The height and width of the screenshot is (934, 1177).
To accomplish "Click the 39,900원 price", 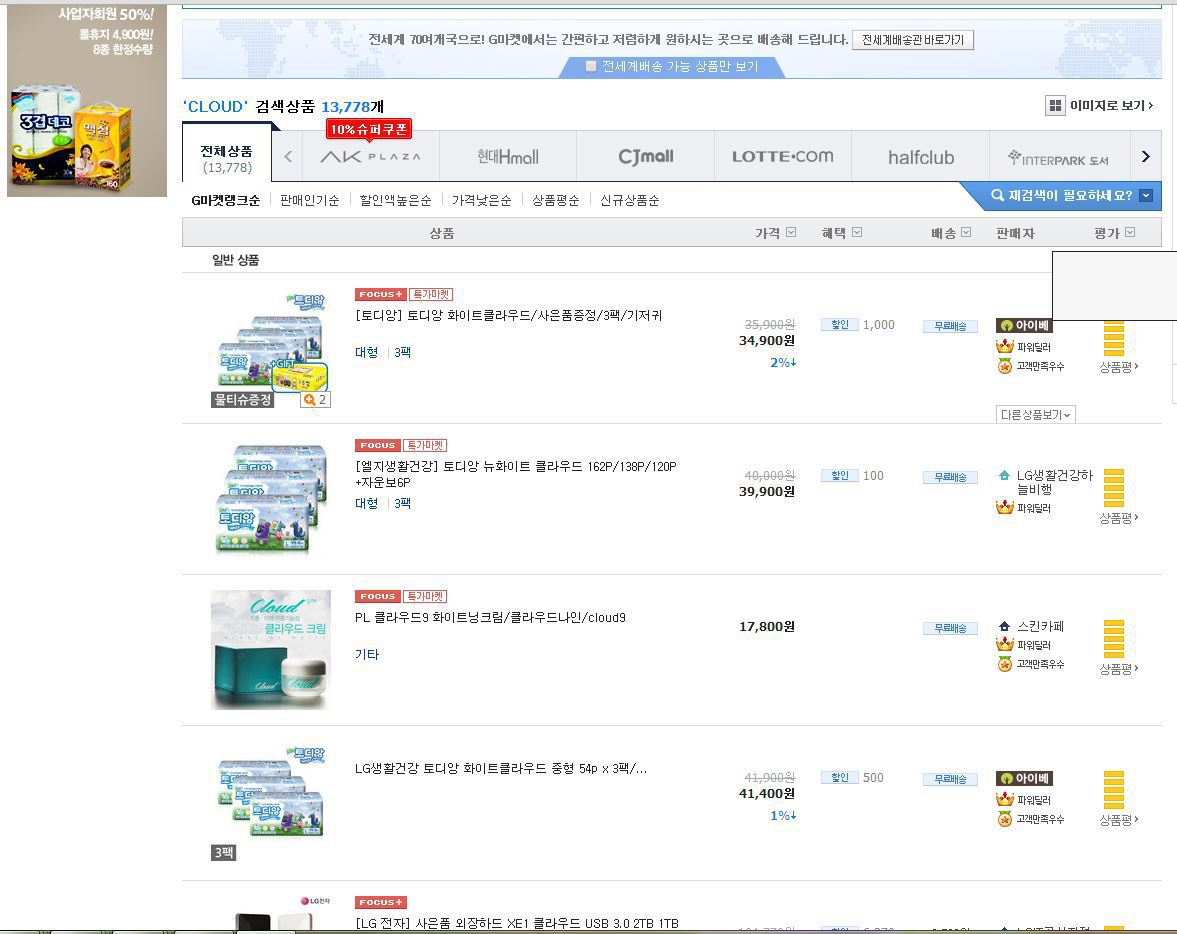I will click(x=766, y=492).
